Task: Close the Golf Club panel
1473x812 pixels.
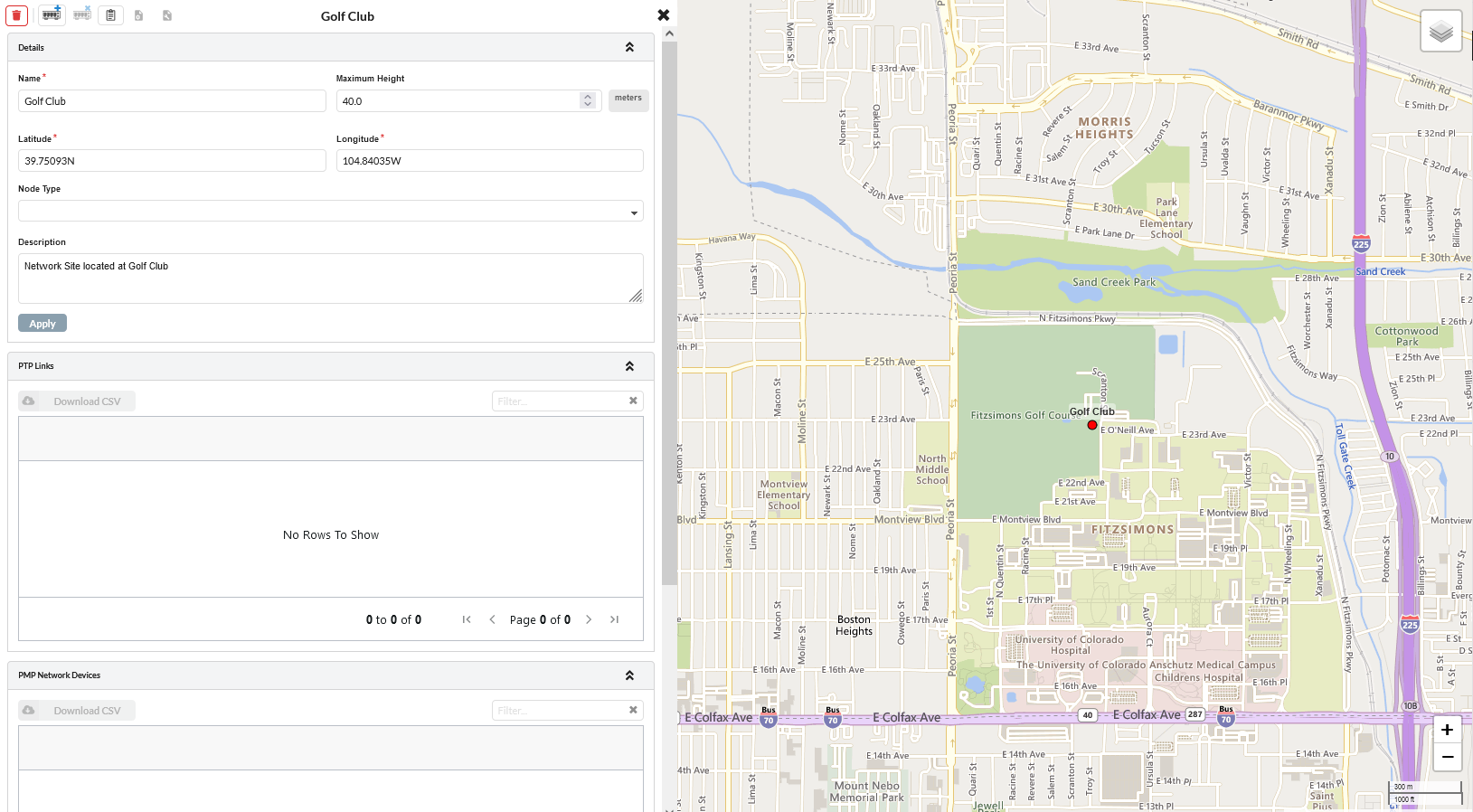Action: coord(664,14)
